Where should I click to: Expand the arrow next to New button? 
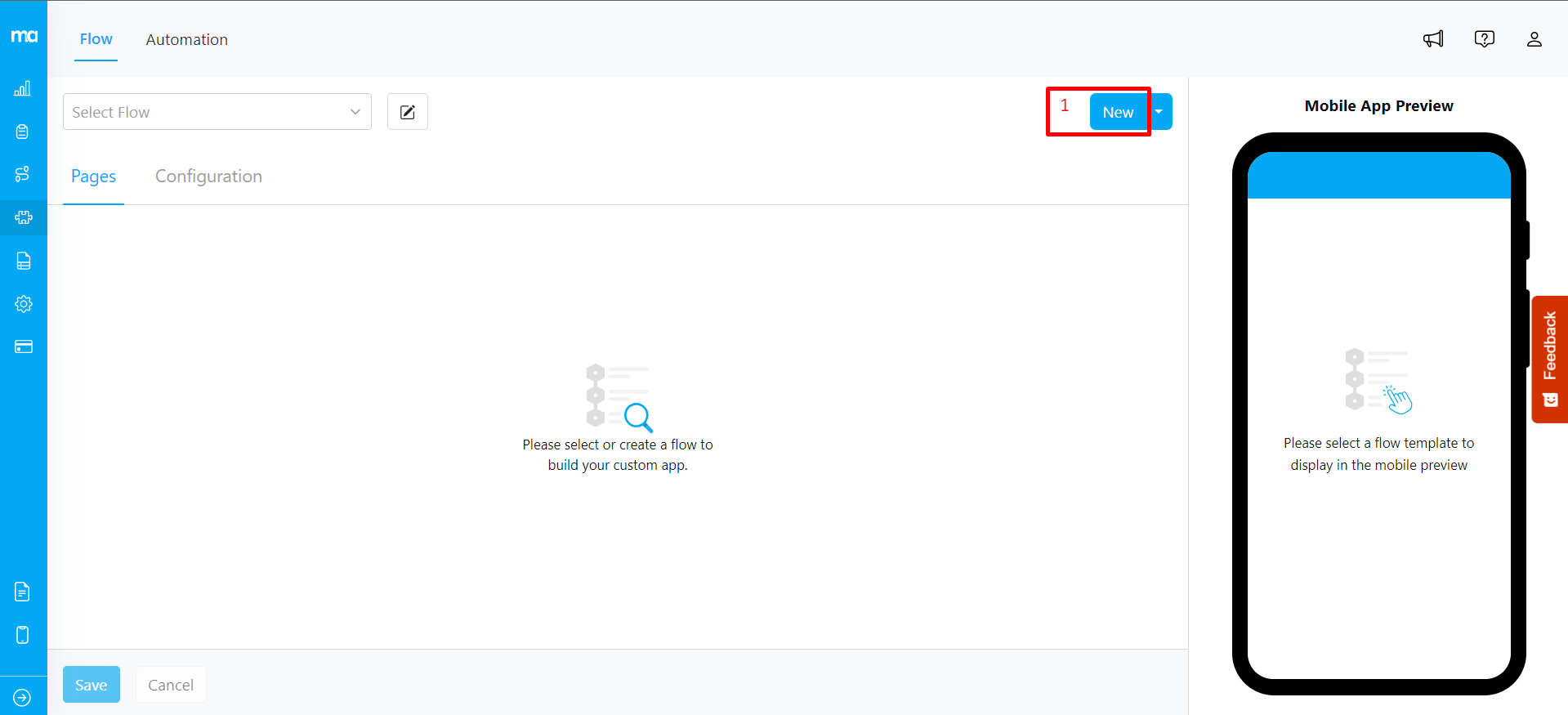pos(1159,112)
